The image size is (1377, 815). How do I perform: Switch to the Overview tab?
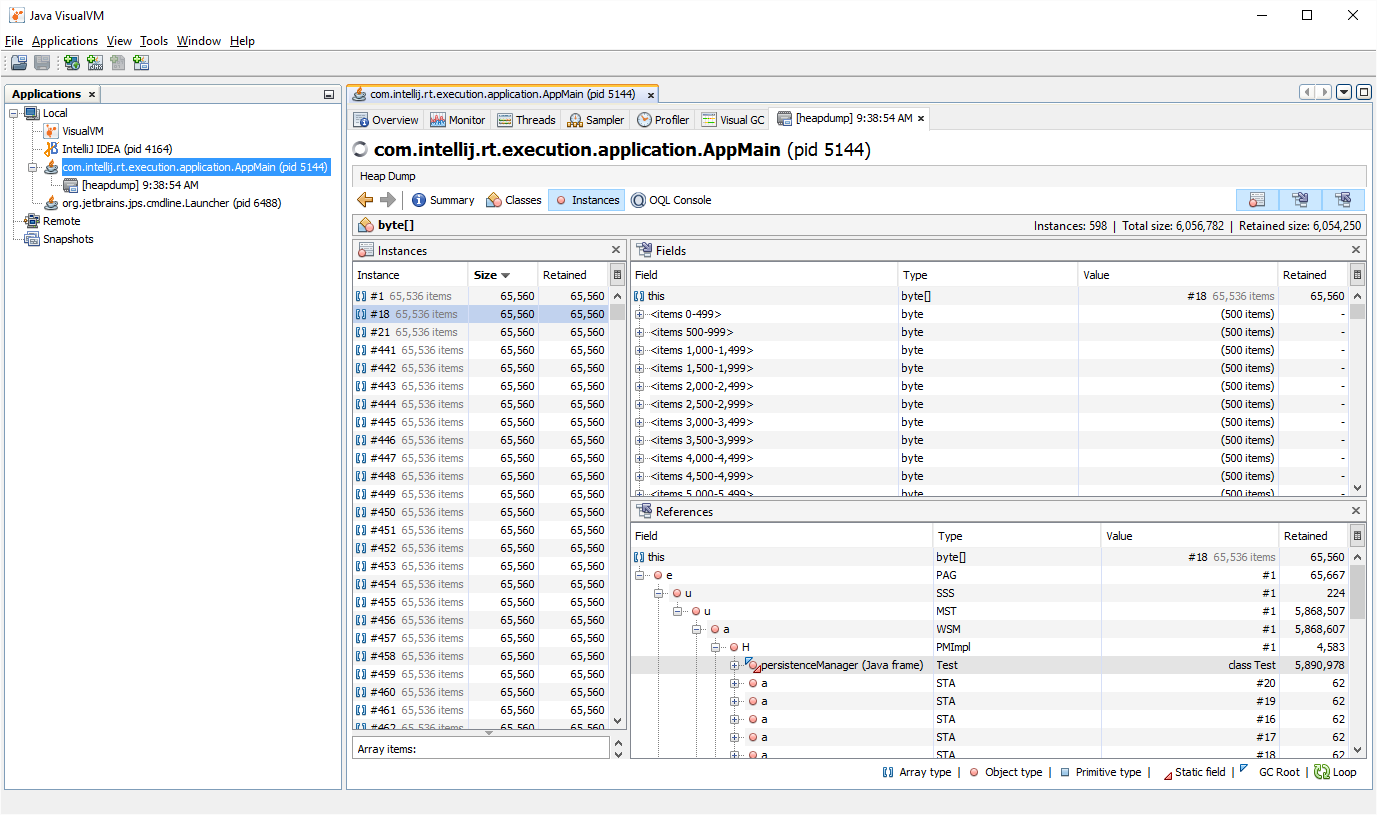pos(387,119)
